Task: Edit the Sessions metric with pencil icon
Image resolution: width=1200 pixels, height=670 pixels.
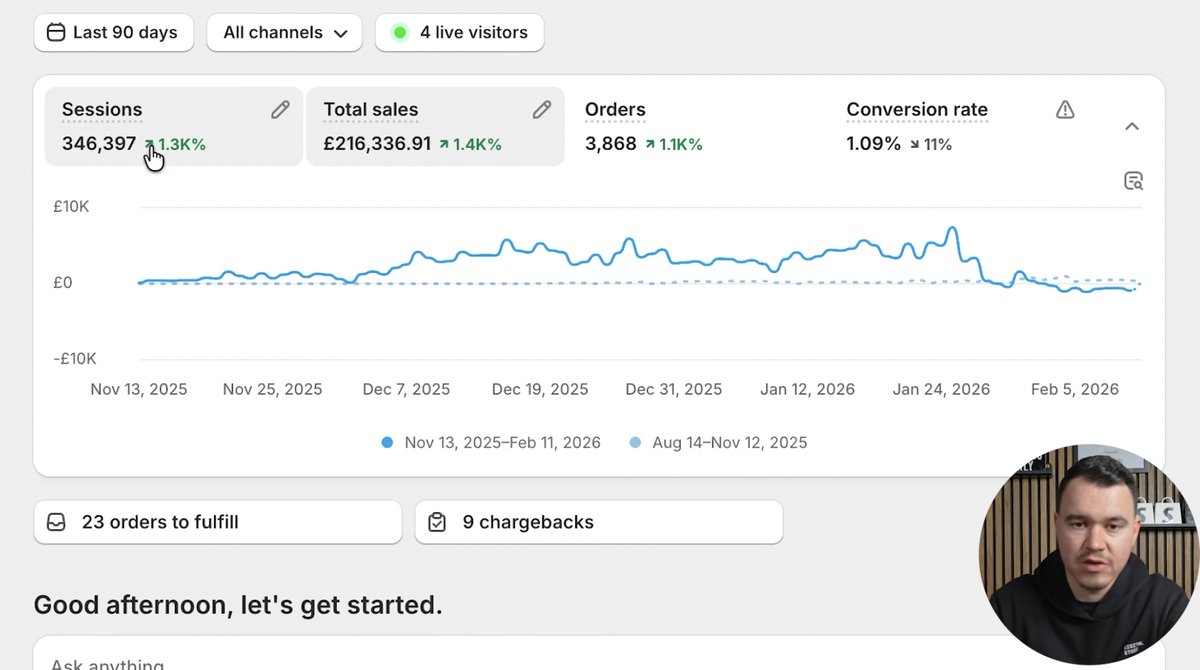Action: [280, 110]
